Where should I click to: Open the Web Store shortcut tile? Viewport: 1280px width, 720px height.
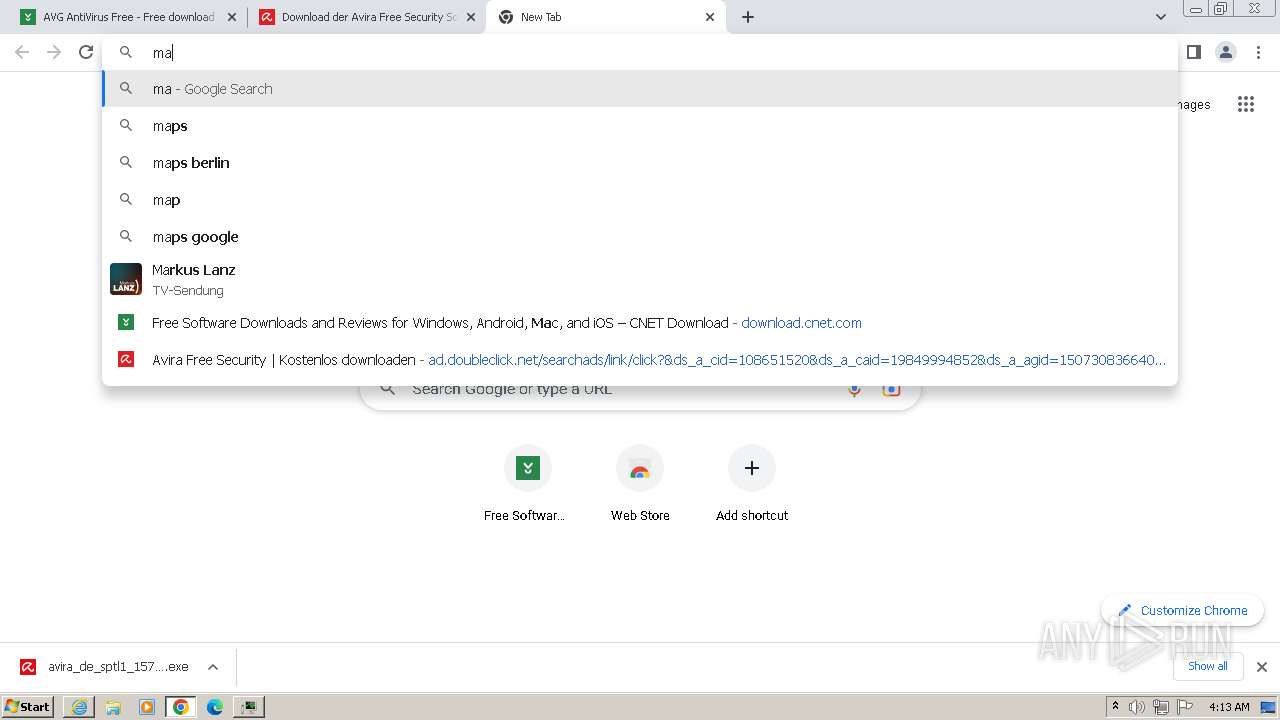pos(640,484)
